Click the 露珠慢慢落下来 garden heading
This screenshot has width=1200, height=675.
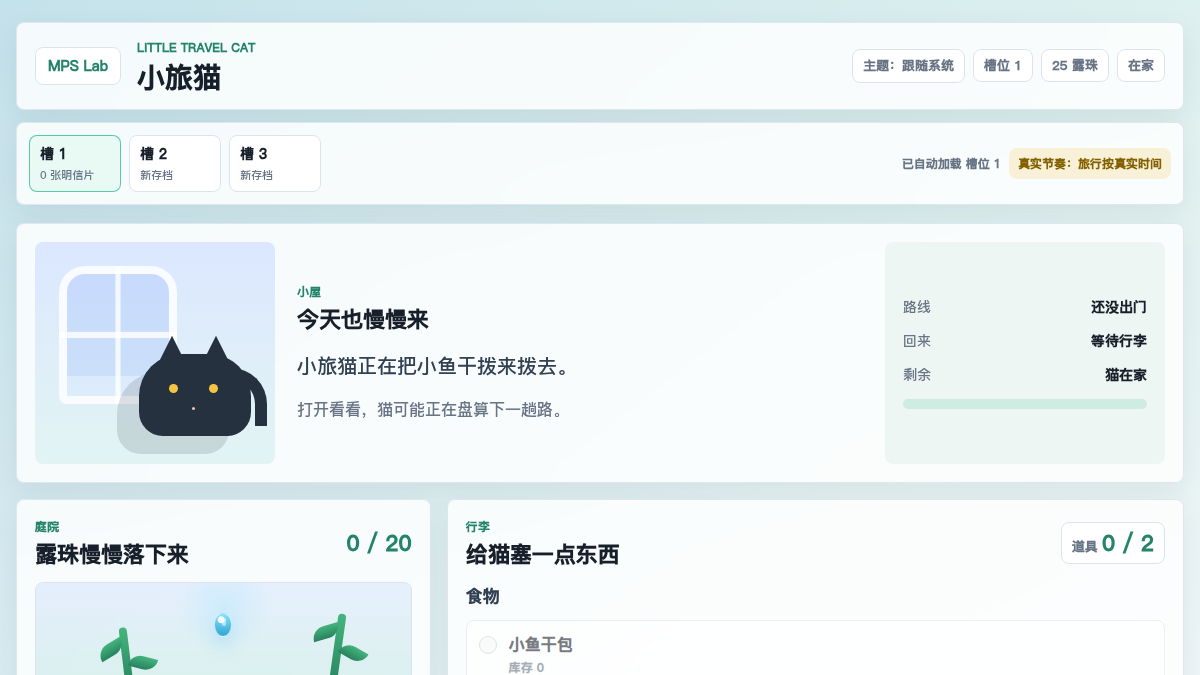pyautogui.click(x=112, y=554)
